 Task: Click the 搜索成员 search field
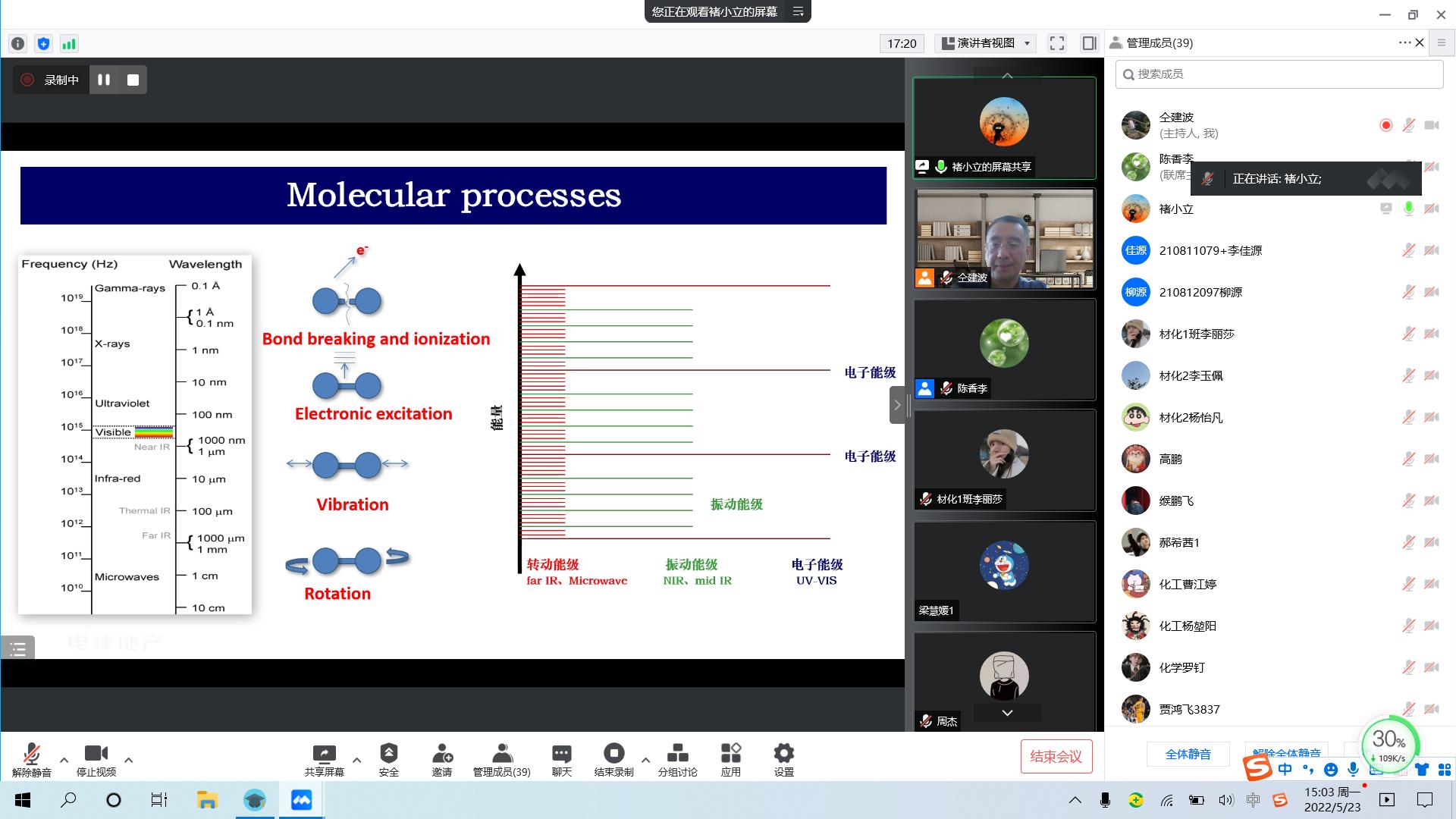tap(1279, 74)
